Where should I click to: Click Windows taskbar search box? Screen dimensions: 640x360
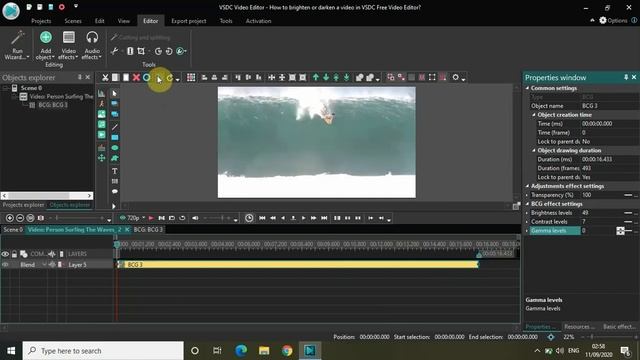pos(103,351)
